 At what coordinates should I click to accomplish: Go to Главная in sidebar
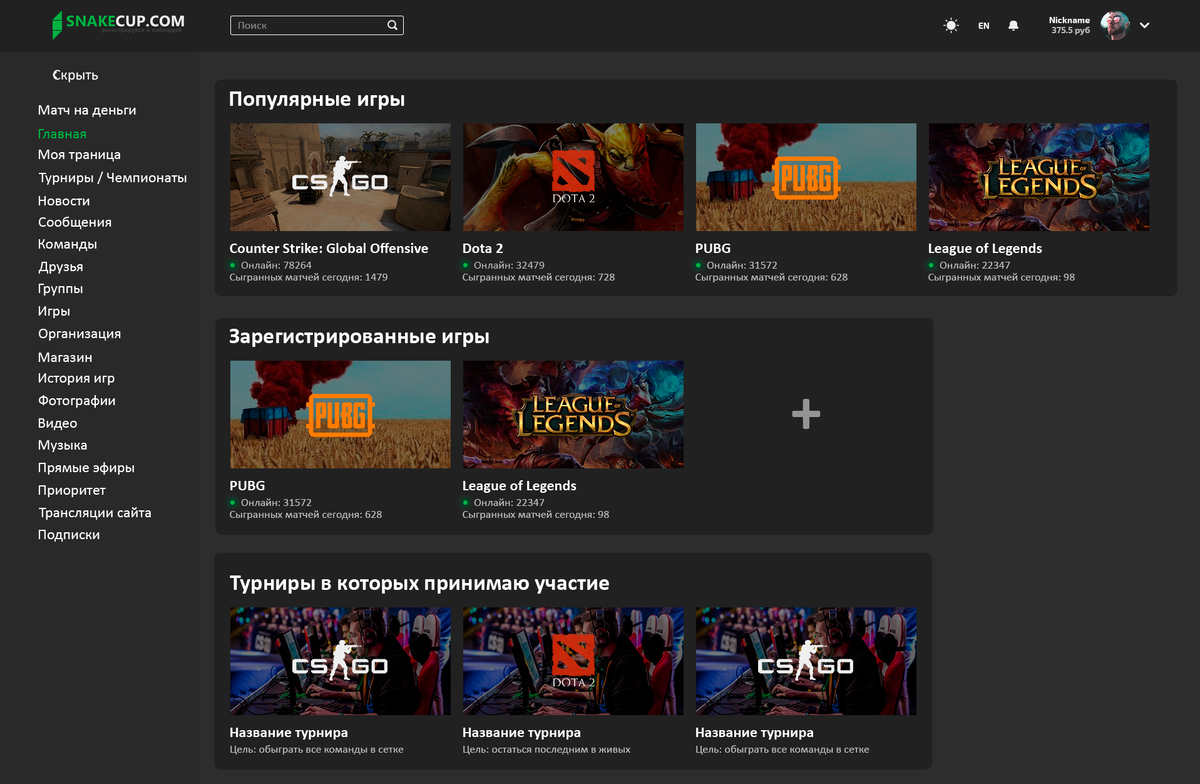pyautogui.click(x=62, y=133)
